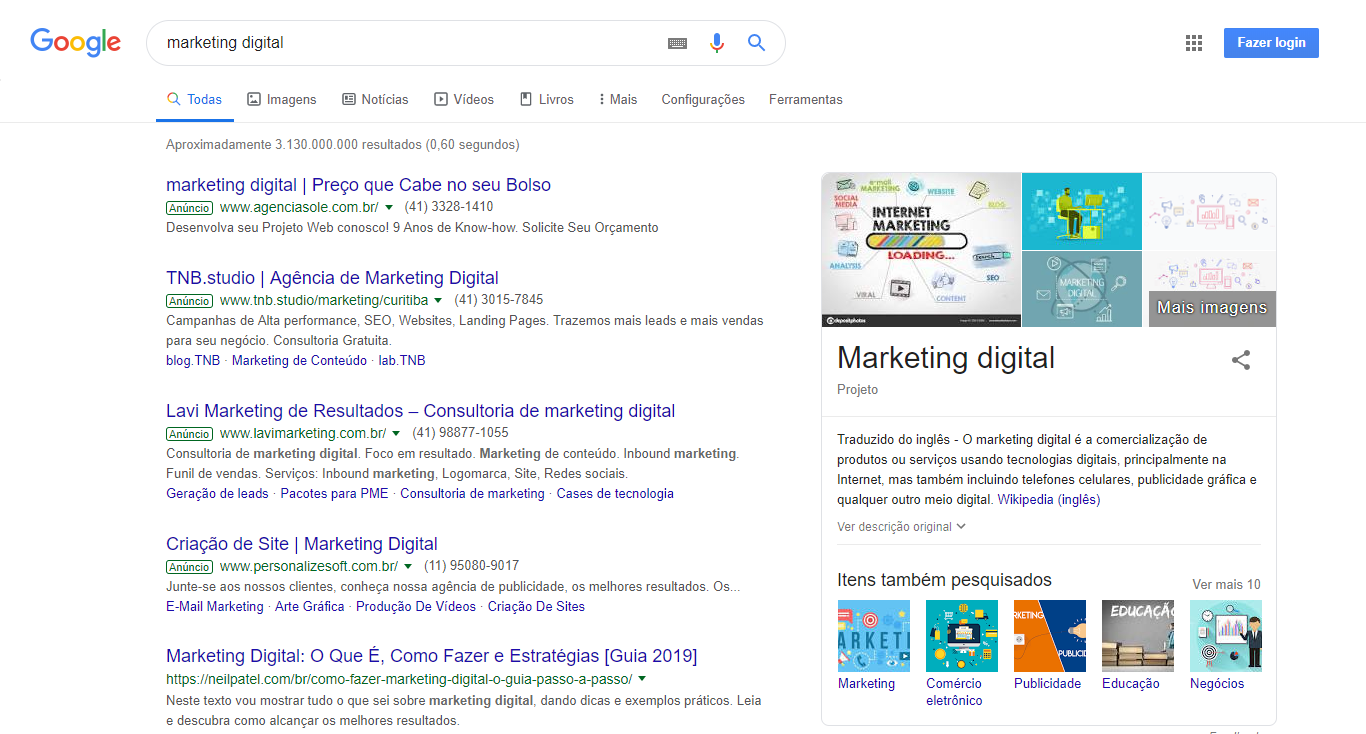Open Pacotes para PME sitelink
This screenshot has width=1366, height=734.
pos(334,494)
